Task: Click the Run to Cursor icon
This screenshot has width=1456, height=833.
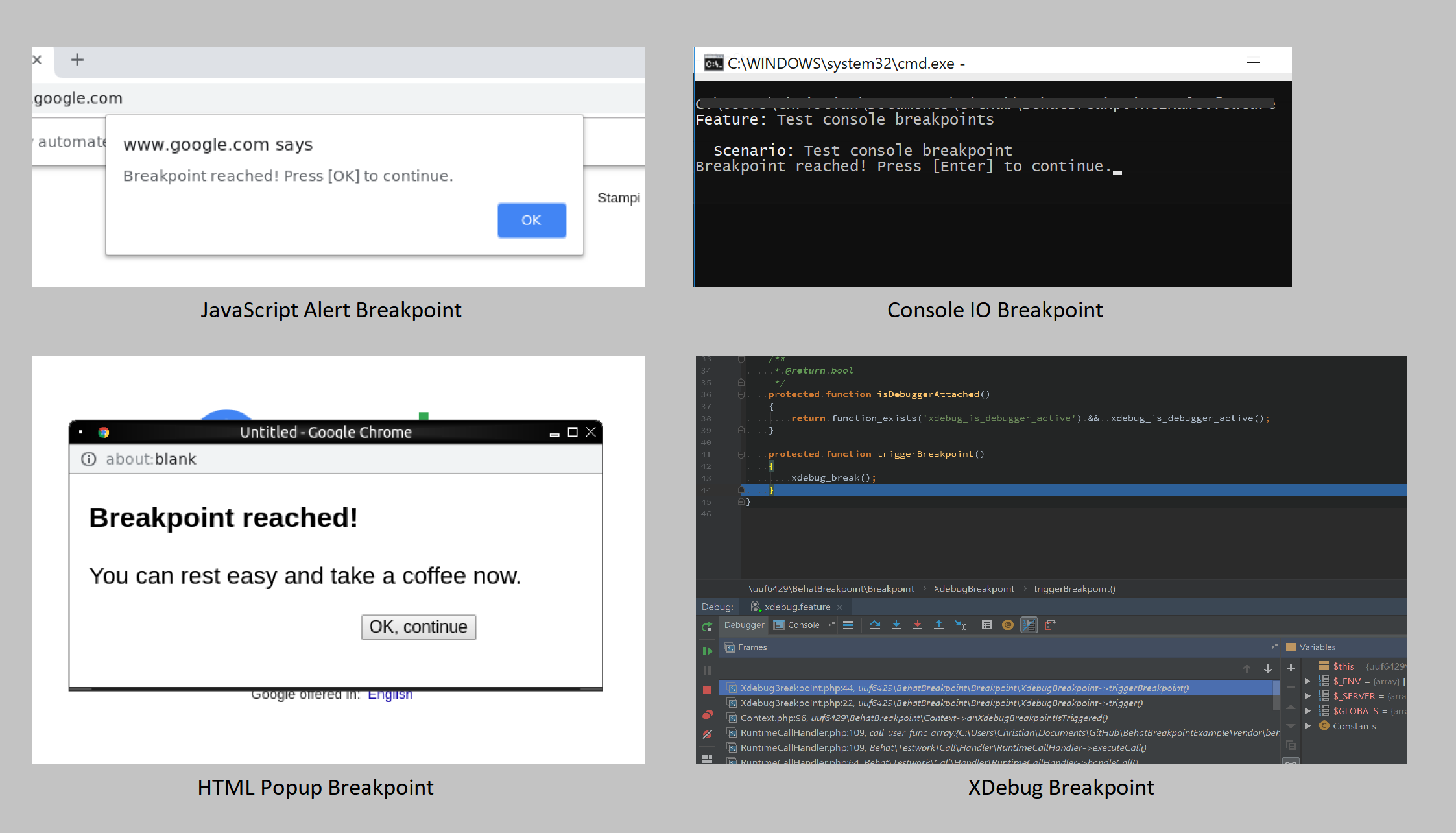Action: [961, 625]
